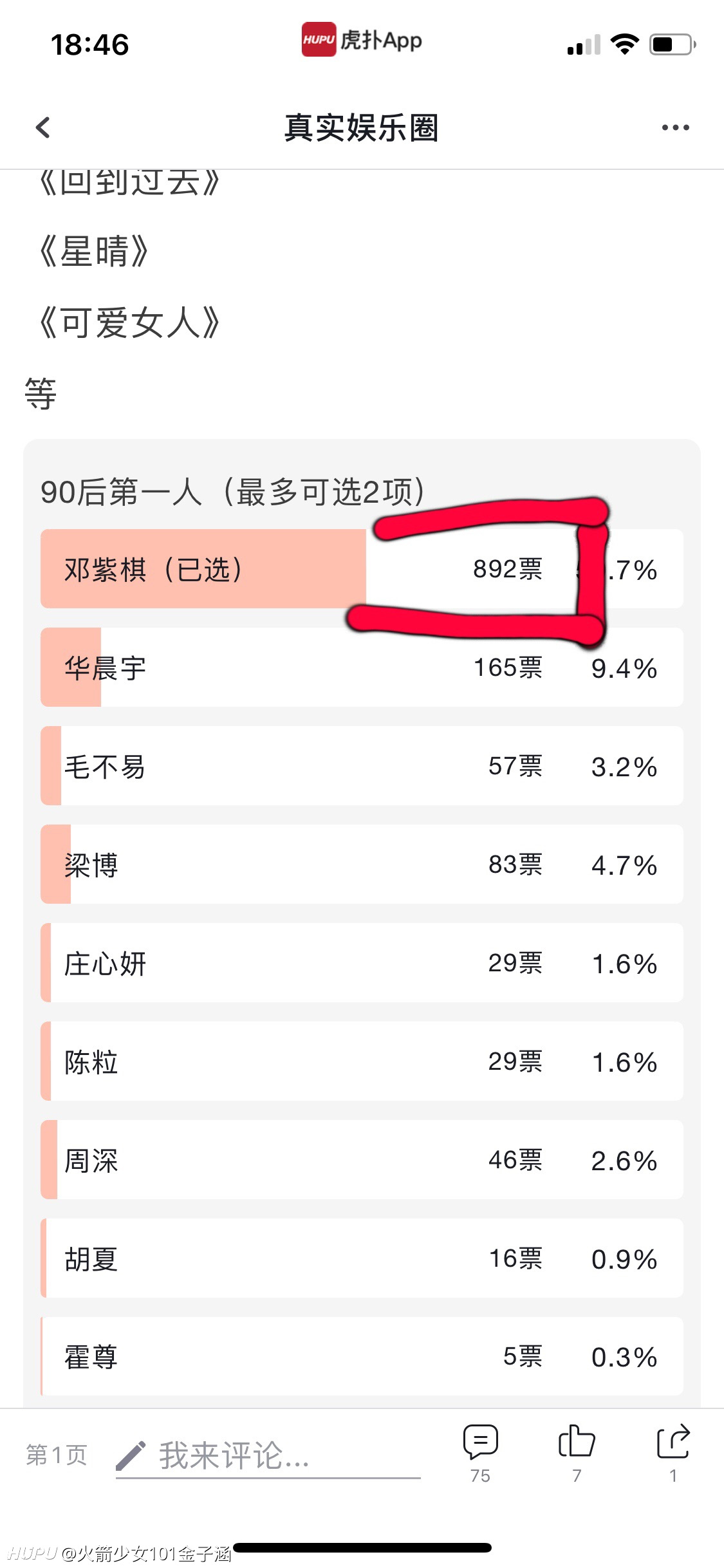This screenshot has height=1568, width=724.
Task: Tap the 《星晴》 song text
Action: click(x=93, y=251)
